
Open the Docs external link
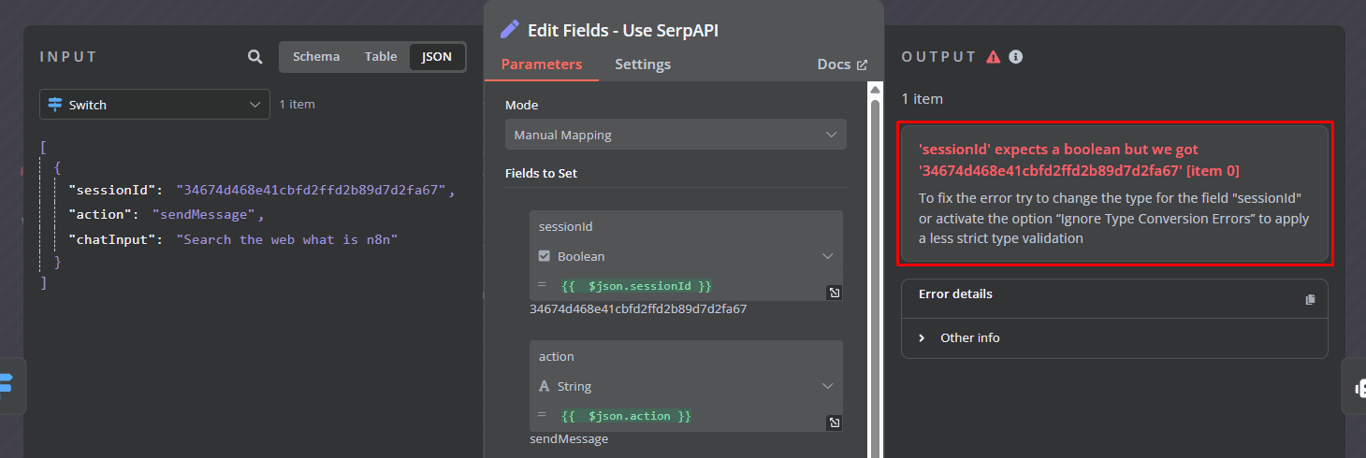coord(842,64)
